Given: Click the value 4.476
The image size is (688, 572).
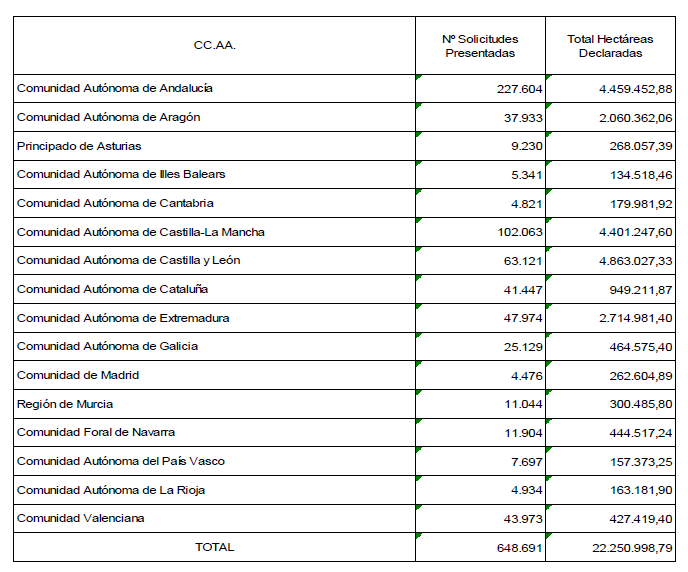Looking at the screenshot, I should 527,376.
